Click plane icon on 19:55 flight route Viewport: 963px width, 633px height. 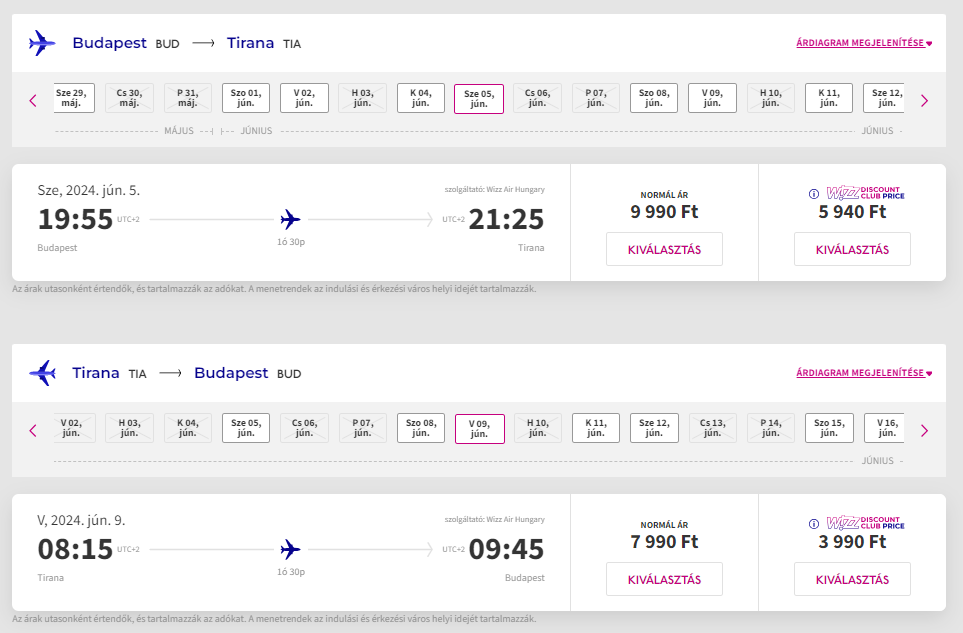[x=291, y=219]
